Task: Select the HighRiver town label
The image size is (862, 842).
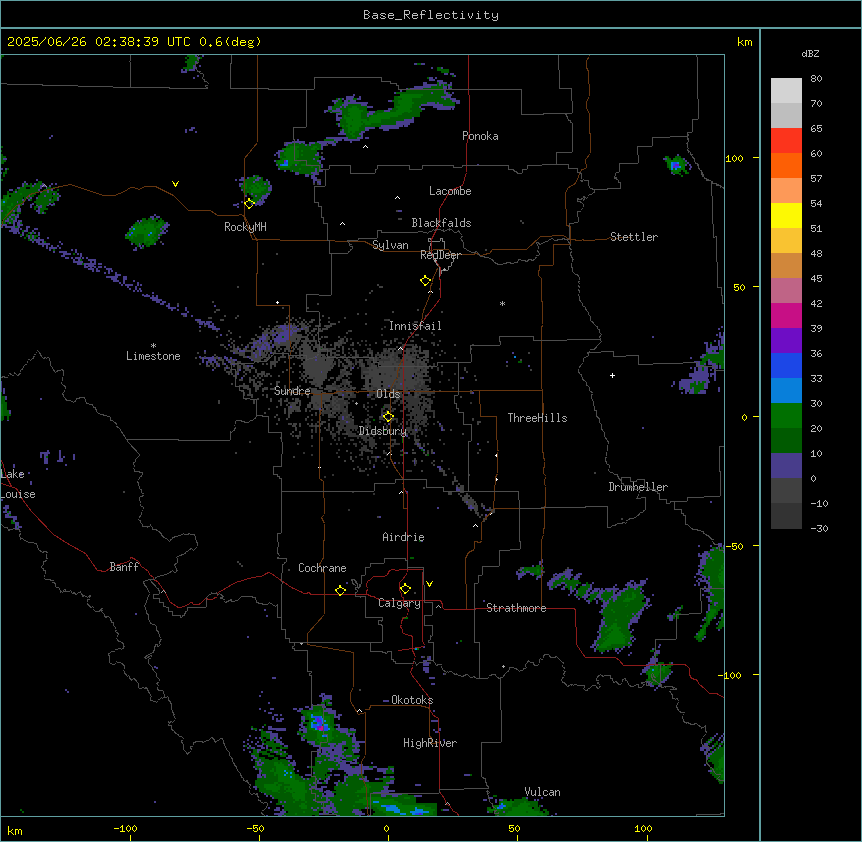Action: [x=430, y=743]
